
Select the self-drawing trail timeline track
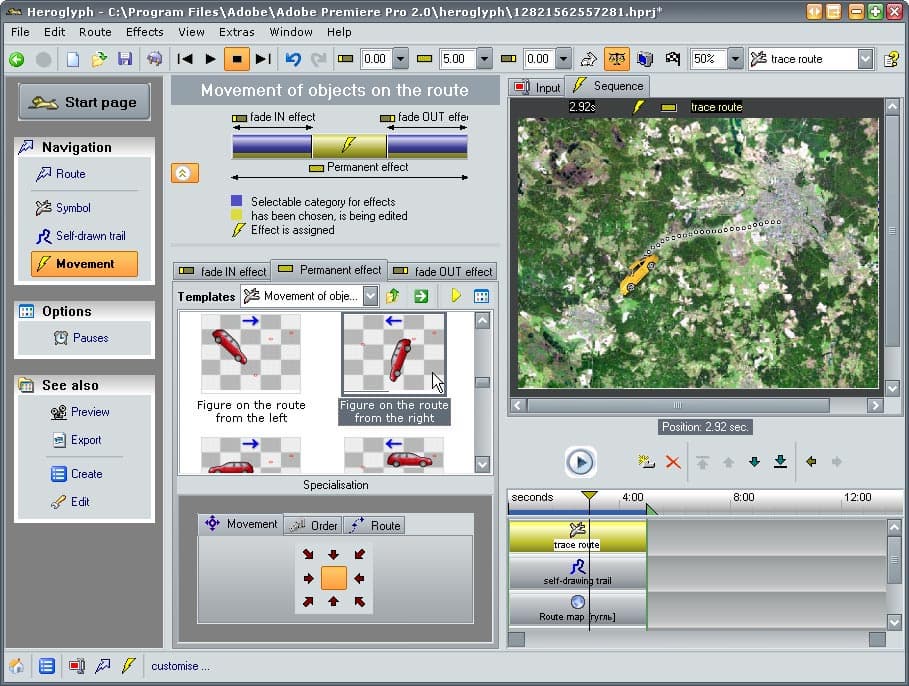point(577,571)
